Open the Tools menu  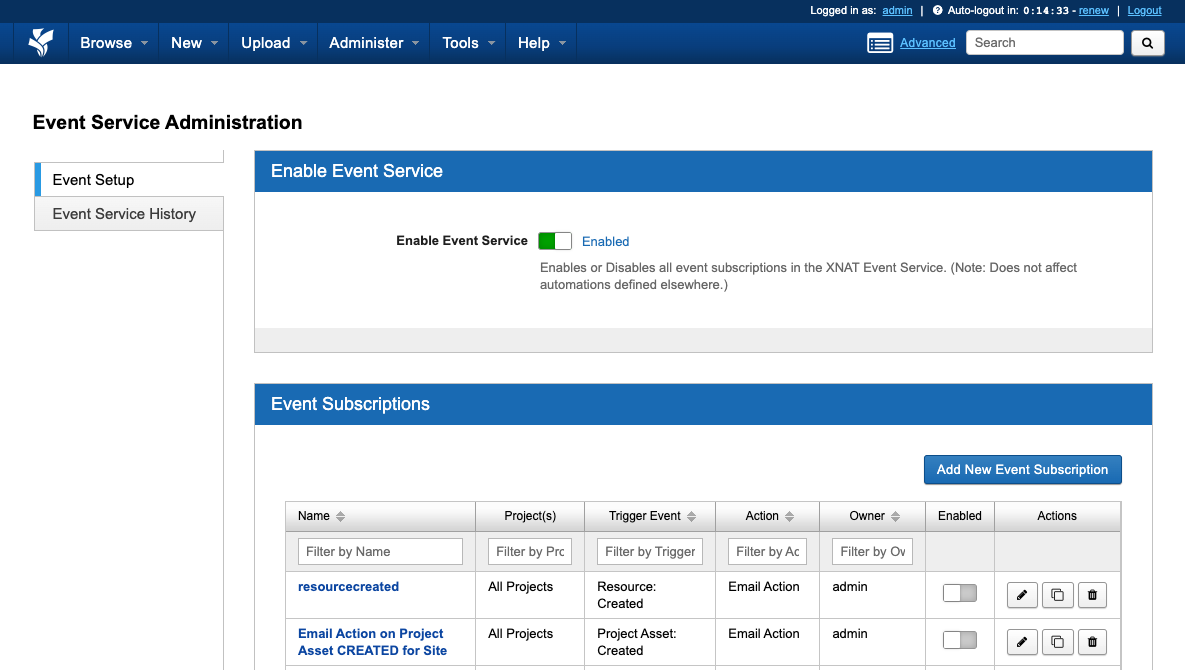pyautogui.click(x=468, y=43)
